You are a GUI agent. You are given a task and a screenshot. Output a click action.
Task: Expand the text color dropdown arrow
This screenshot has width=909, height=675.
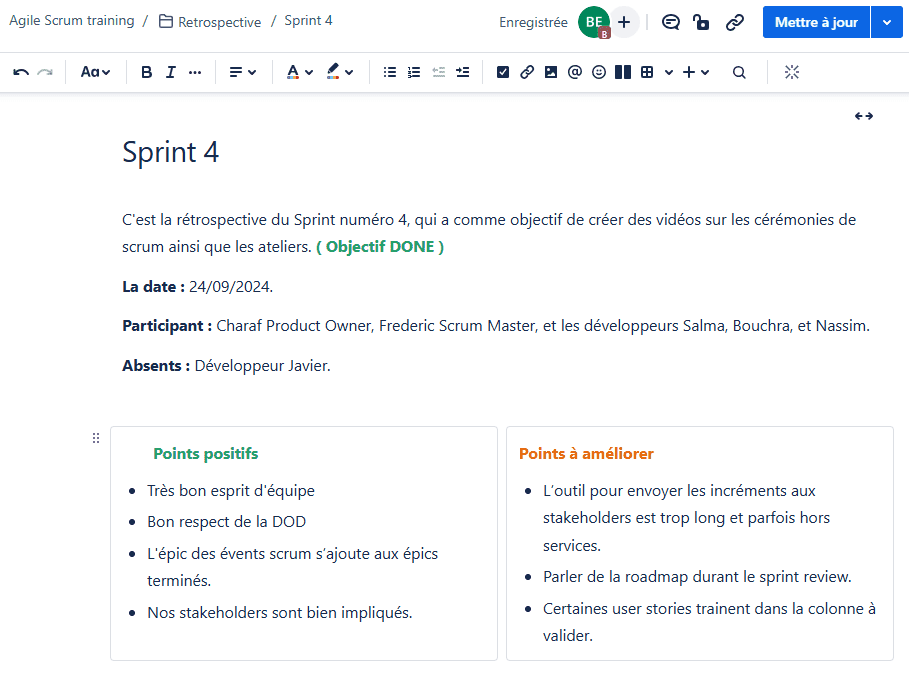click(x=309, y=72)
